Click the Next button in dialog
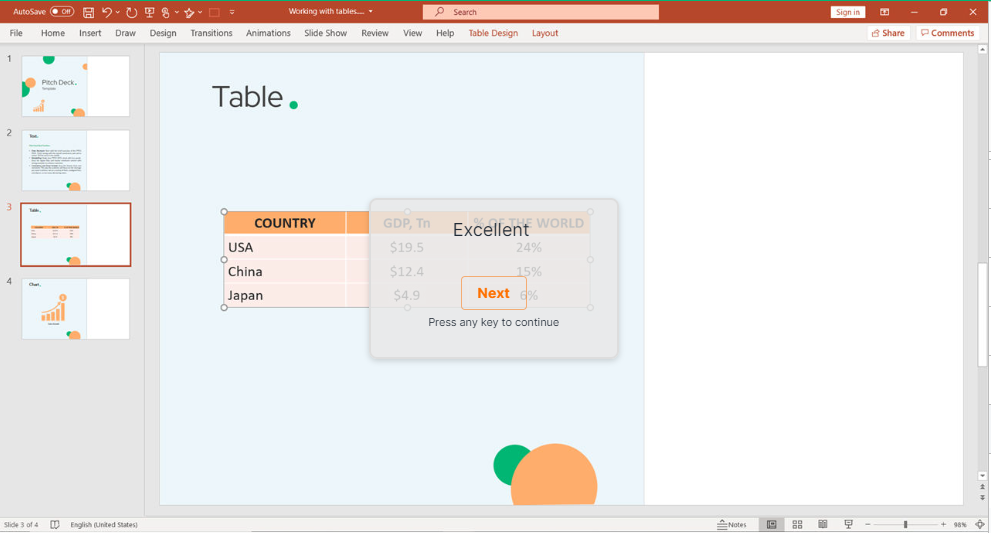Screen dimensions: 991x533 point(494,293)
